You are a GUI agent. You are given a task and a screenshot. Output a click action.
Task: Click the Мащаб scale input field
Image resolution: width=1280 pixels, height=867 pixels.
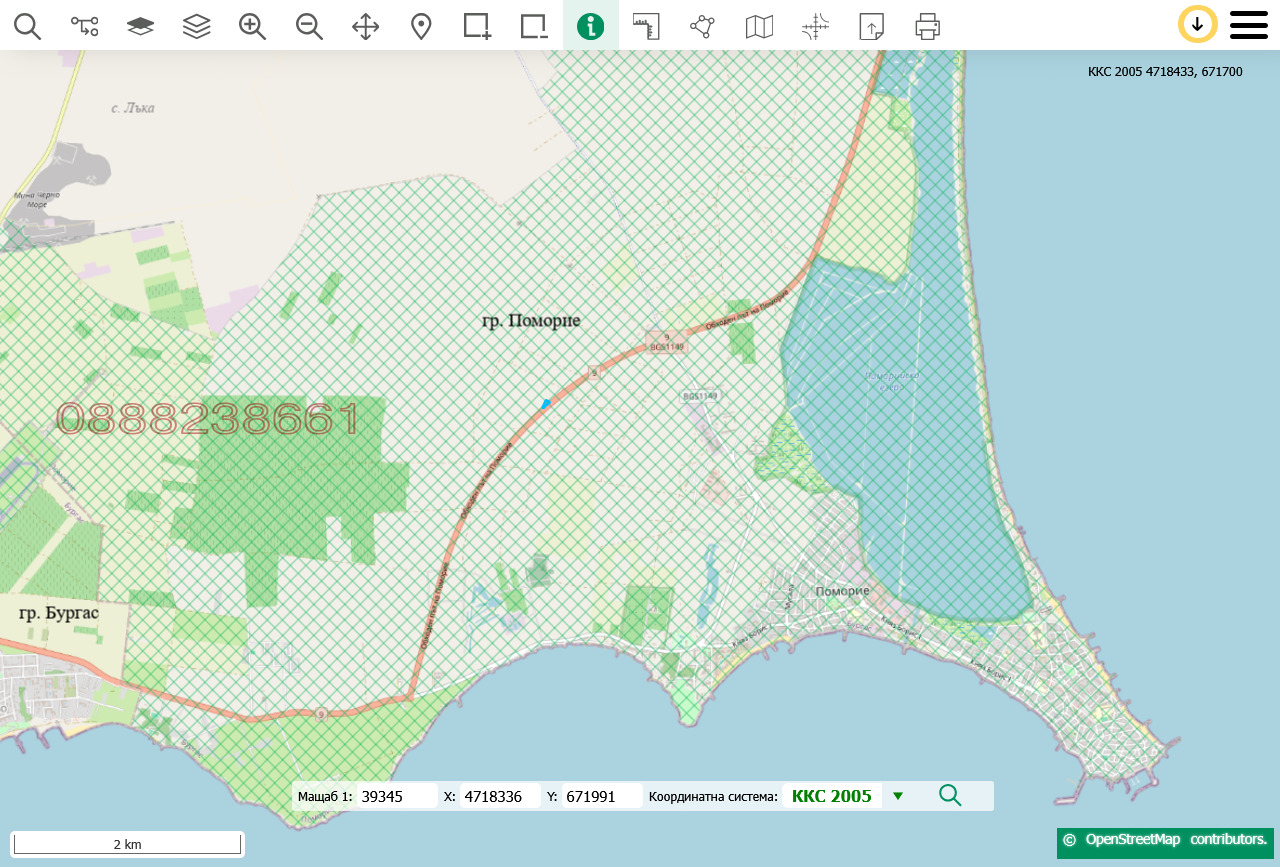tap(396, 796)
